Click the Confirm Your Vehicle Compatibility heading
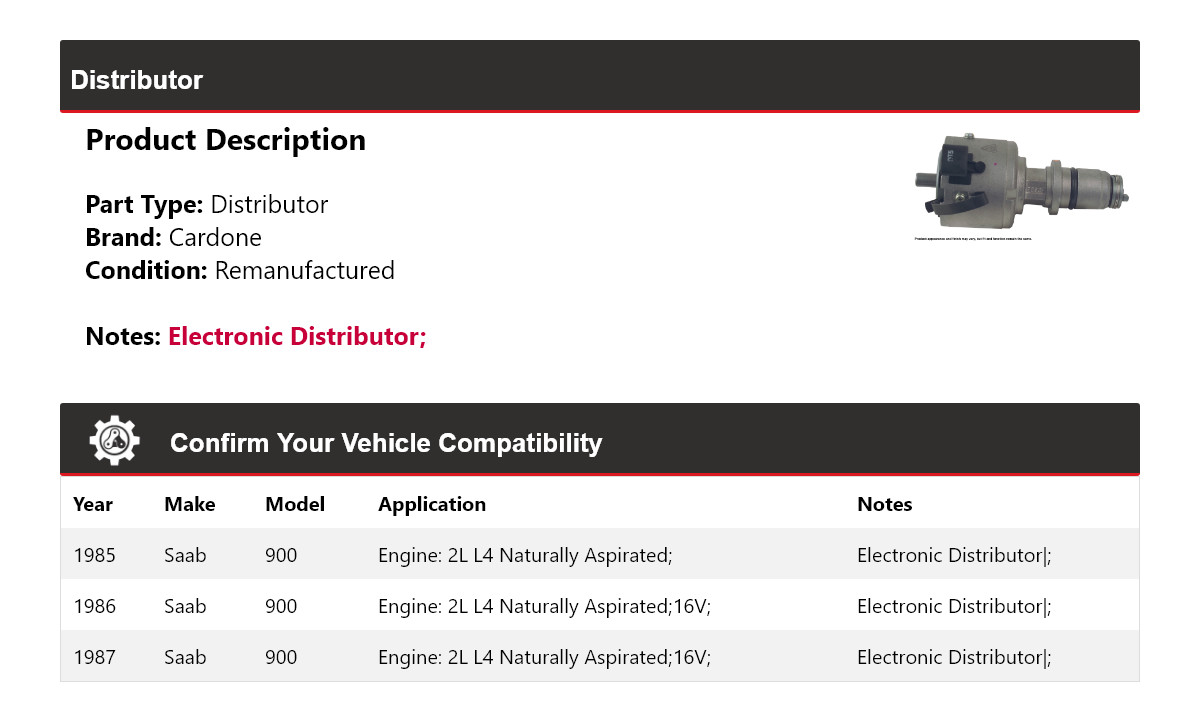 (x=386, y=443)
